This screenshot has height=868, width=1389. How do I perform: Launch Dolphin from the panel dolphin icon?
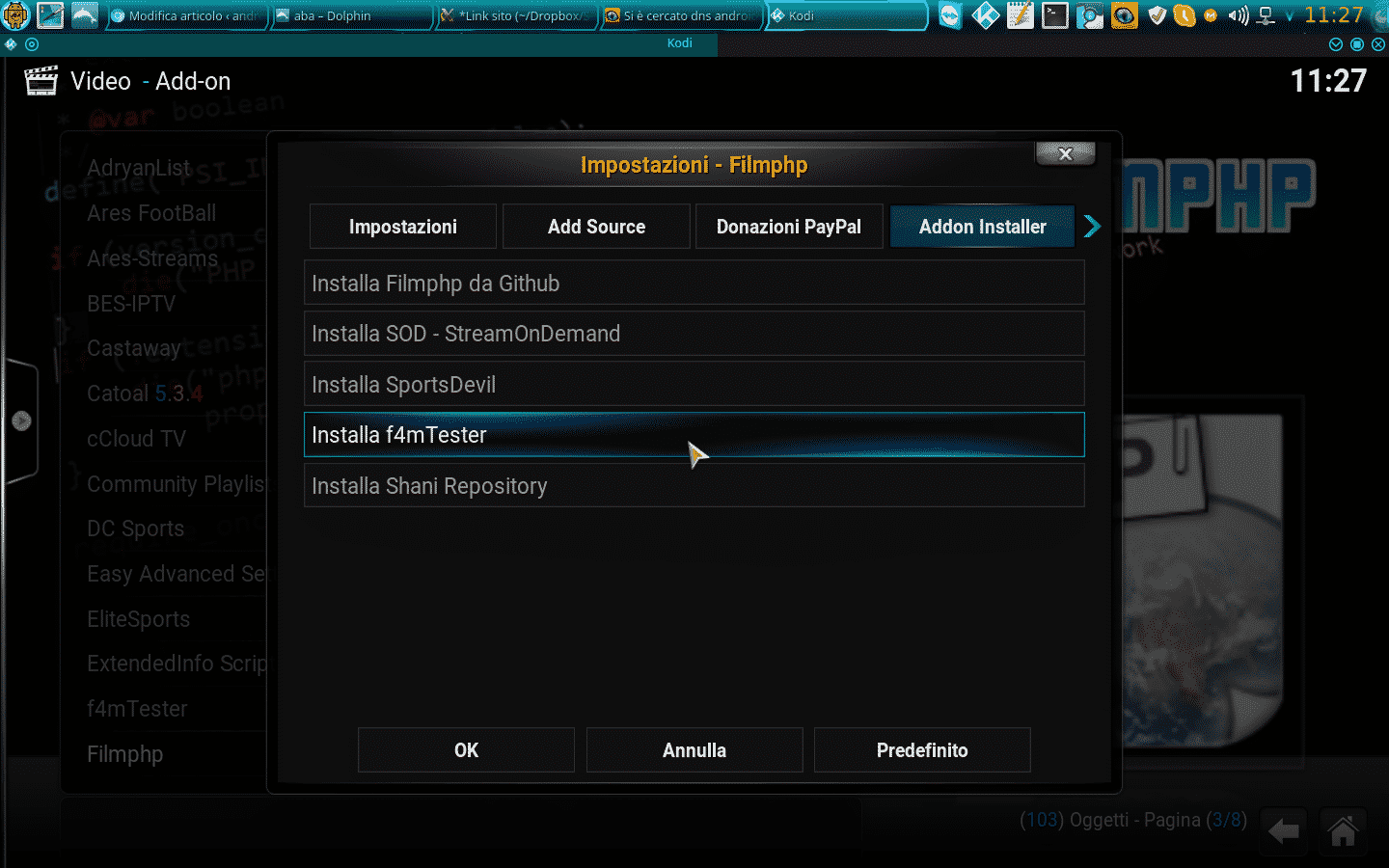coord(85,15)
